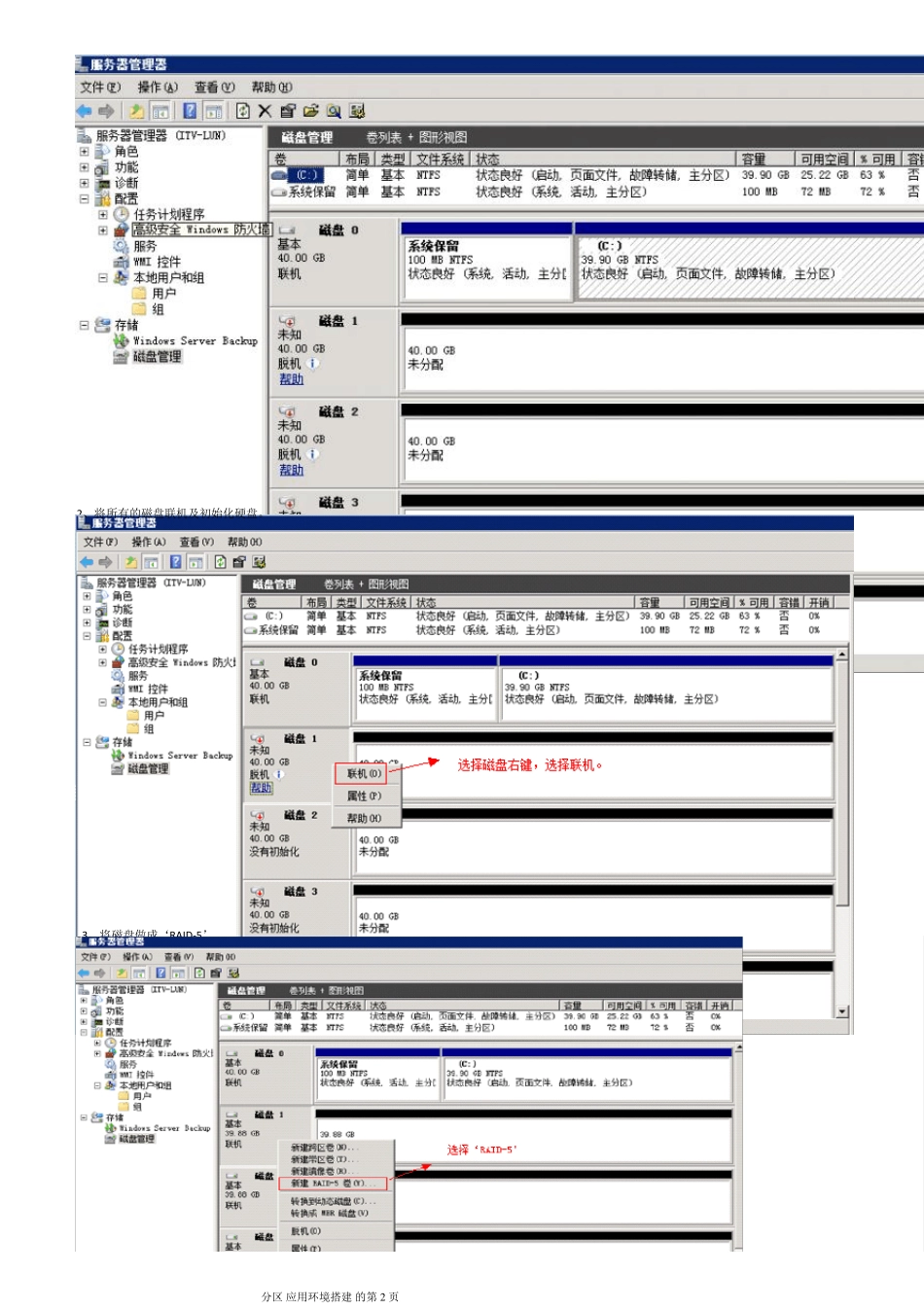Click Help icon in bottom window toolbar
924x1310 pixels.
pyautogui.click(x=160, y=973)
